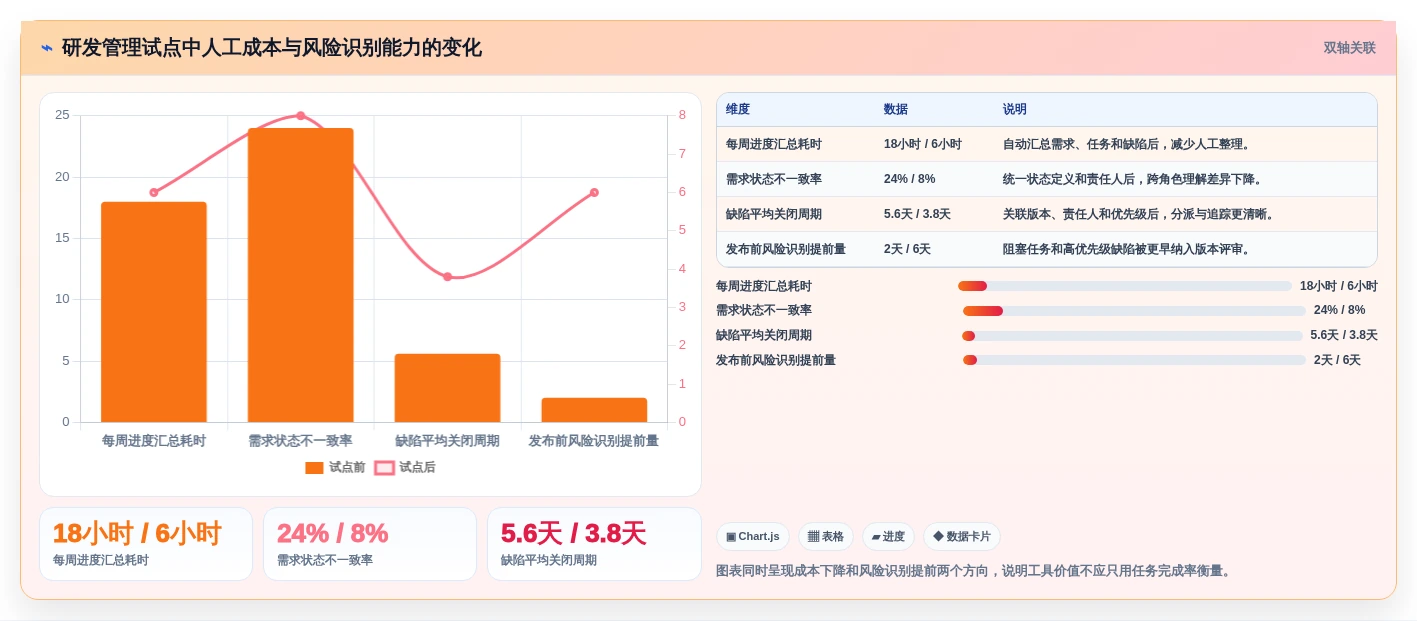Select the 数据卡片 tag chip

click(961, 537)
